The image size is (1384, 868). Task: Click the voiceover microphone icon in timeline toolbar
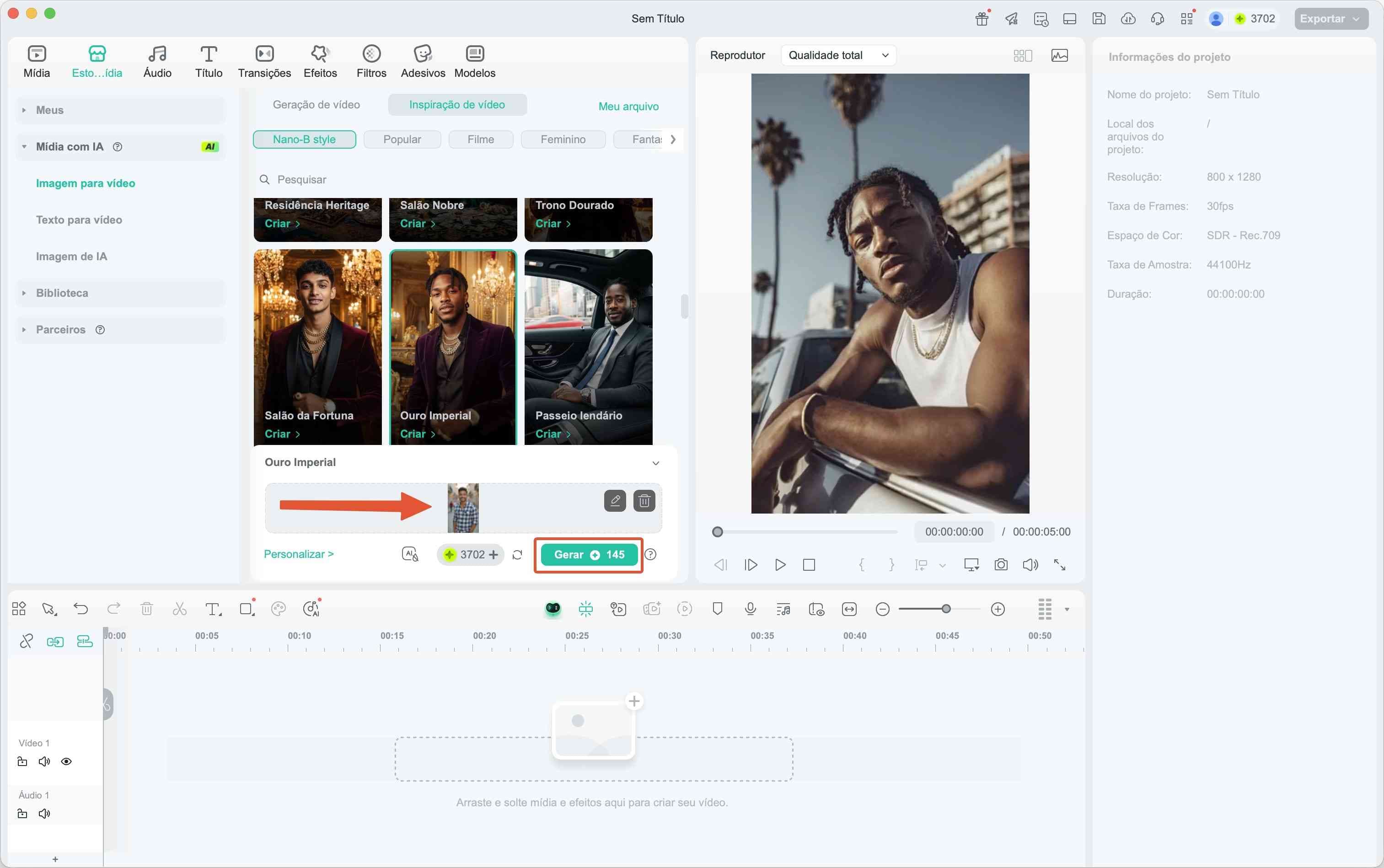(x=750, y=609)
